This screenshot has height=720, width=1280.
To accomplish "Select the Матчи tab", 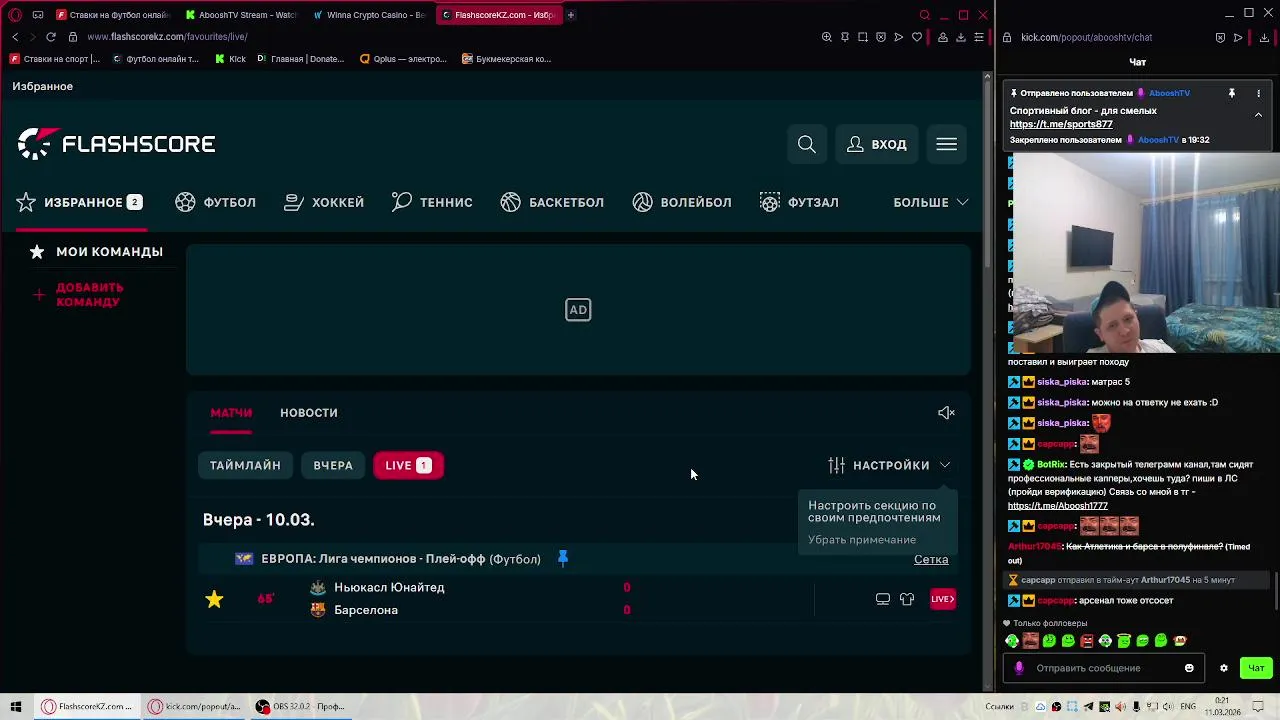I will click(231, 412).
